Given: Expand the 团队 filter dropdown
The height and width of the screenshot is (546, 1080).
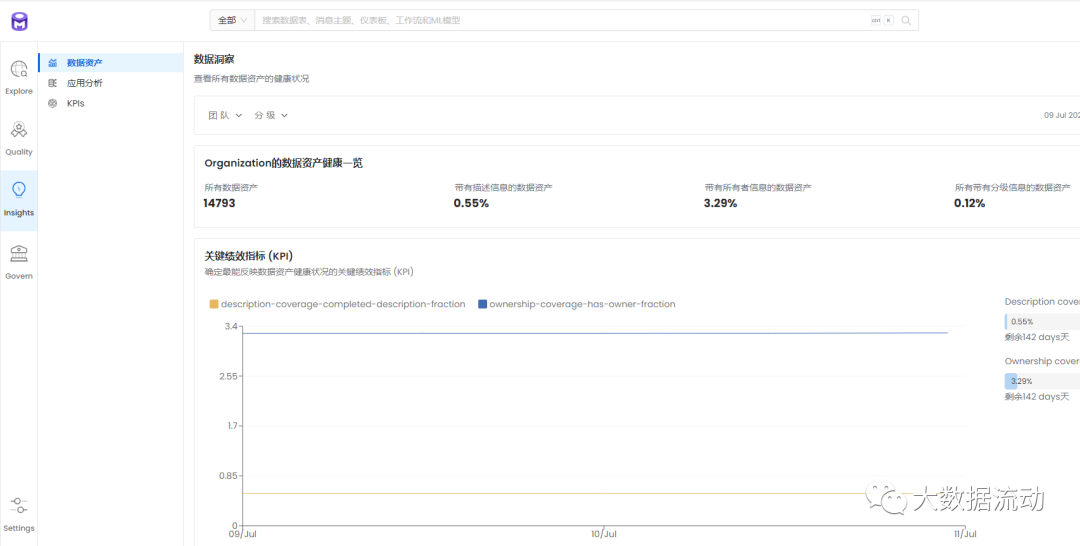Looking at the screenshot, I should click(x=225, y=115).
